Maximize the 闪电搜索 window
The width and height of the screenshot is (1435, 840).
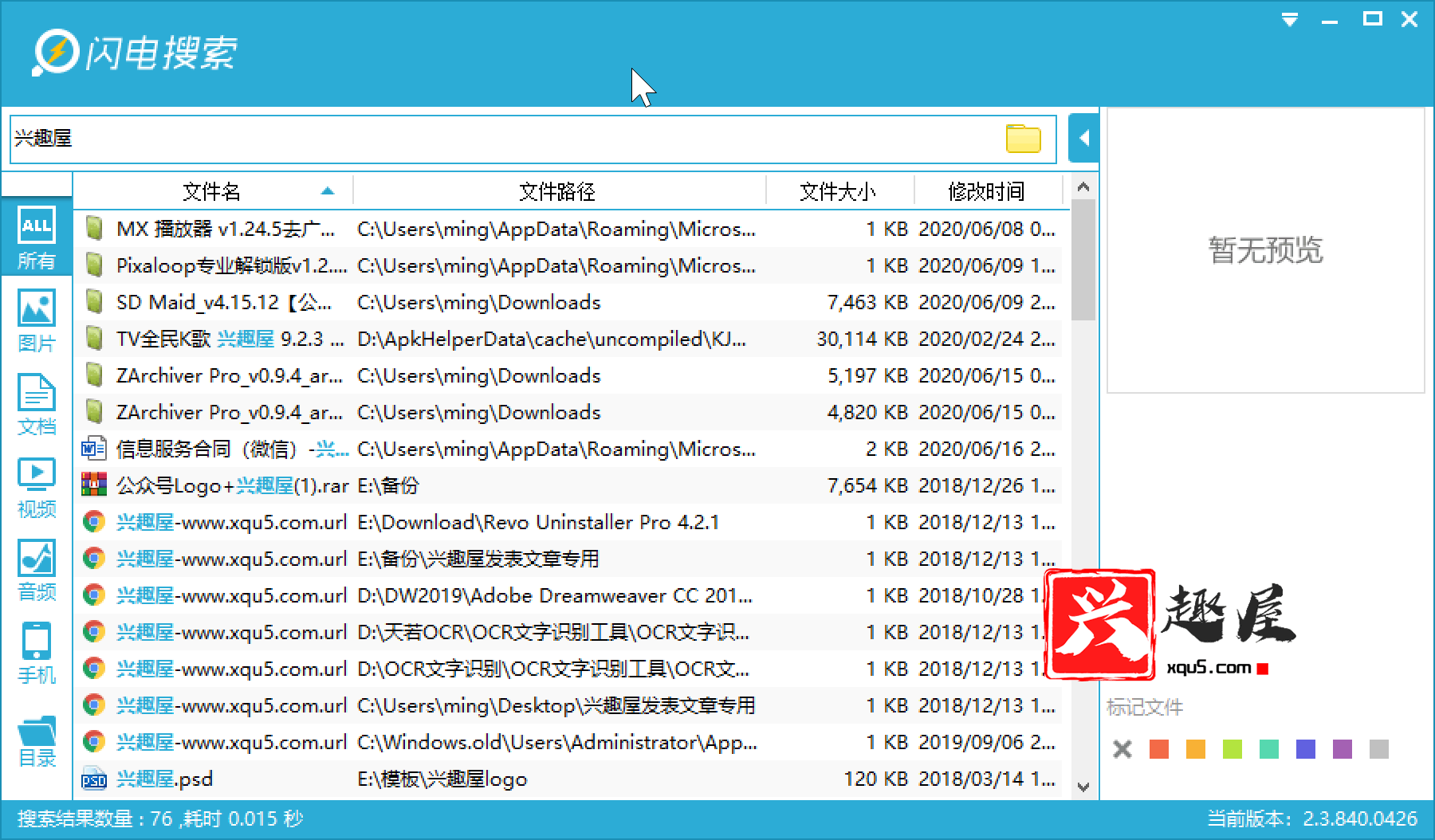1372,19
